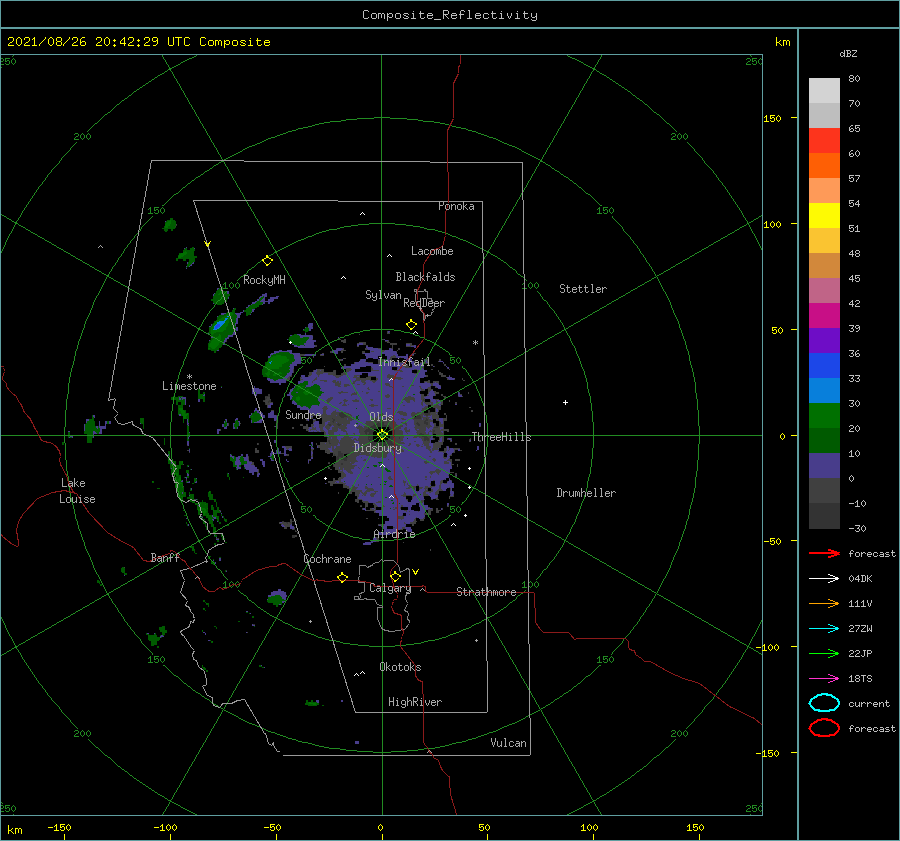This screenshot has height=841, width=900.
Task: Select the yellow 54 dBZ swatch
Action: [824, 215]
